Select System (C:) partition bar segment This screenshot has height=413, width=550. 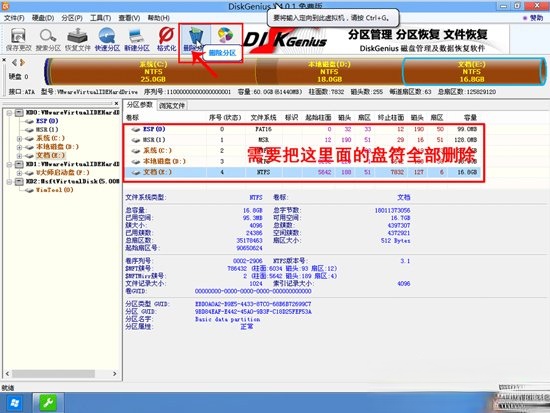pos(153,72)
